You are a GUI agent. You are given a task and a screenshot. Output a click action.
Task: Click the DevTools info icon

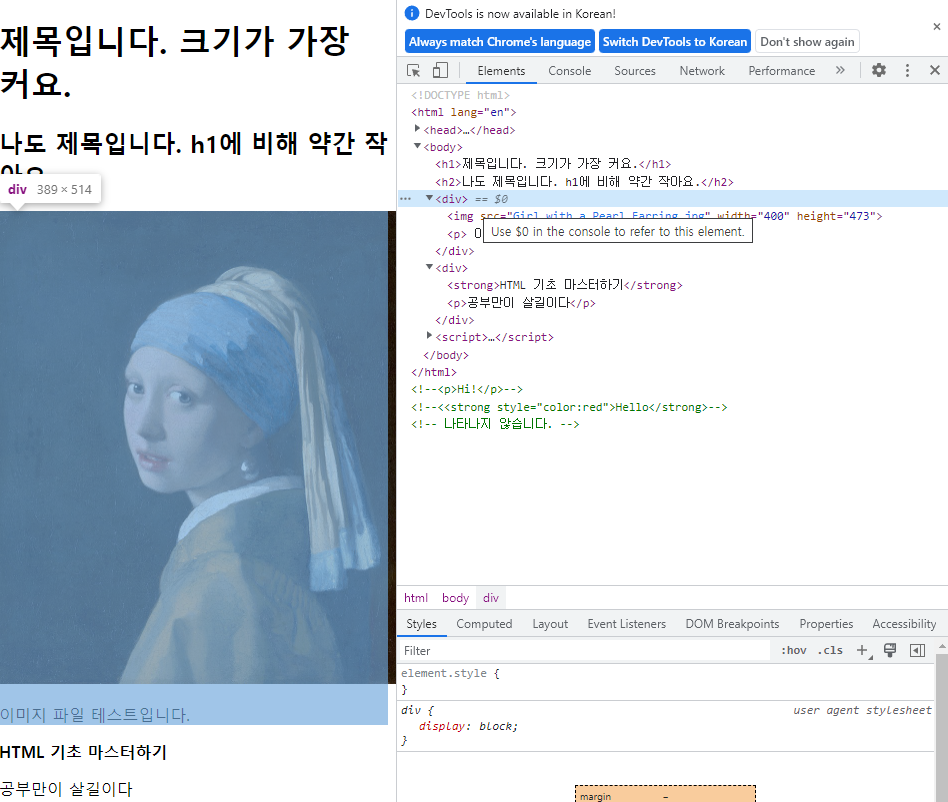[412, 13]
